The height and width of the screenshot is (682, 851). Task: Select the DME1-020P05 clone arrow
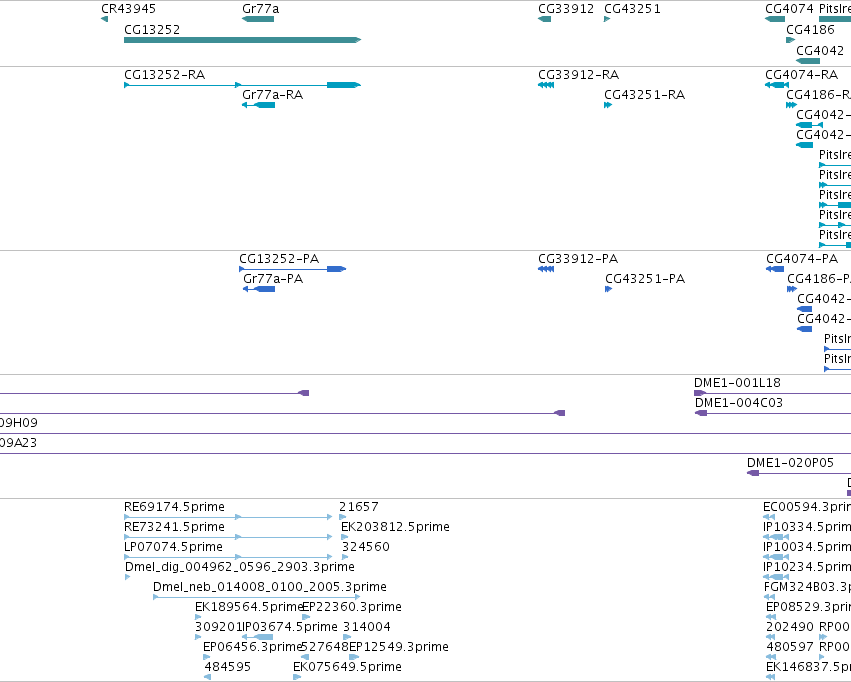tap(753, 473)
